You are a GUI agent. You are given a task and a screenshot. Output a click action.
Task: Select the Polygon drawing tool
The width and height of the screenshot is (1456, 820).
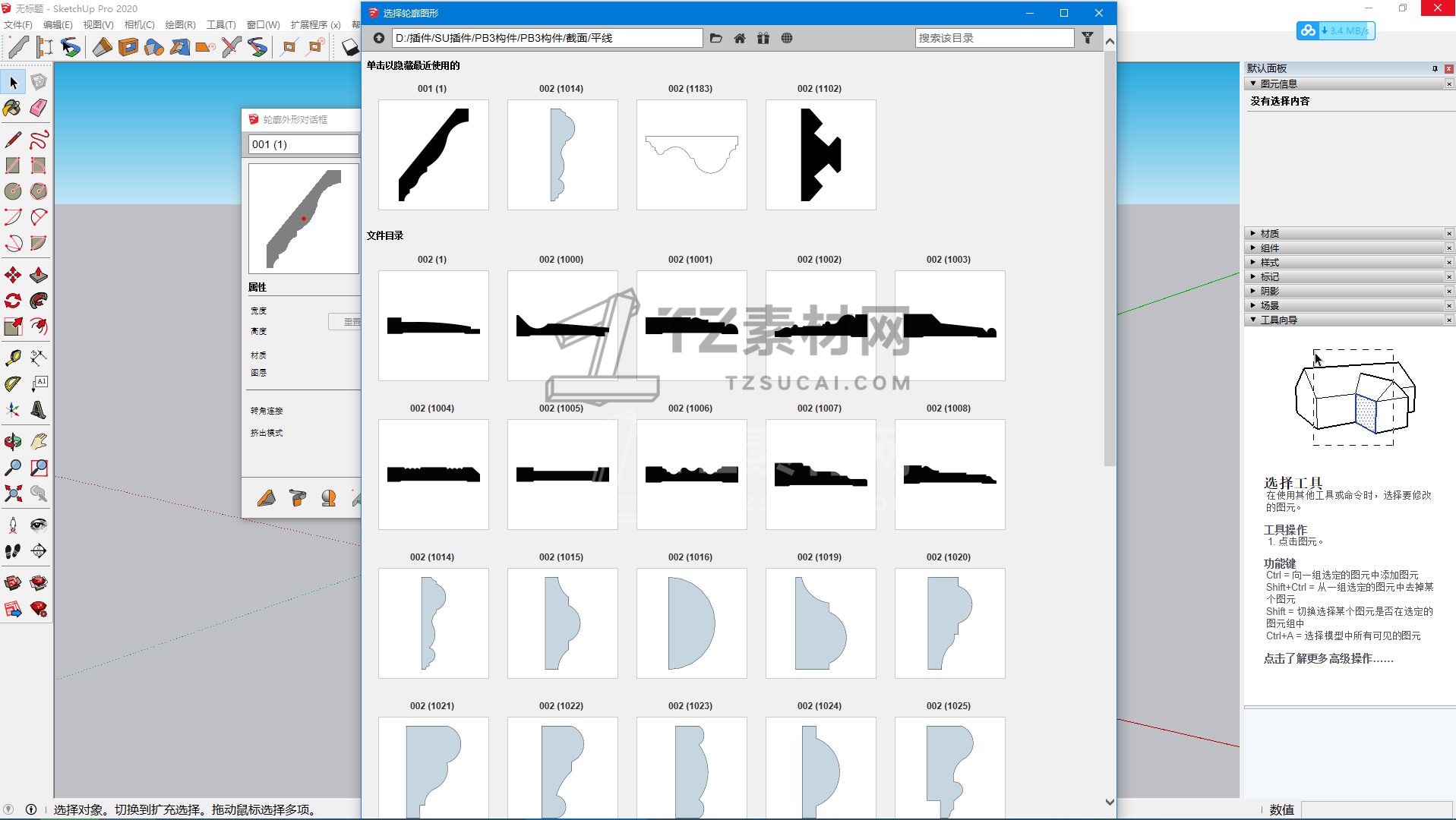click(39, 191)
